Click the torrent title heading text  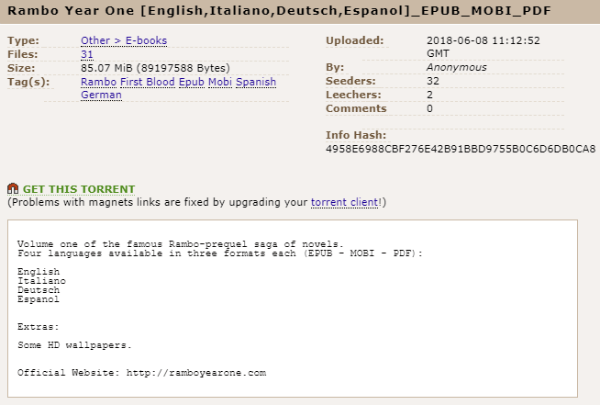[x=279, y=11]
